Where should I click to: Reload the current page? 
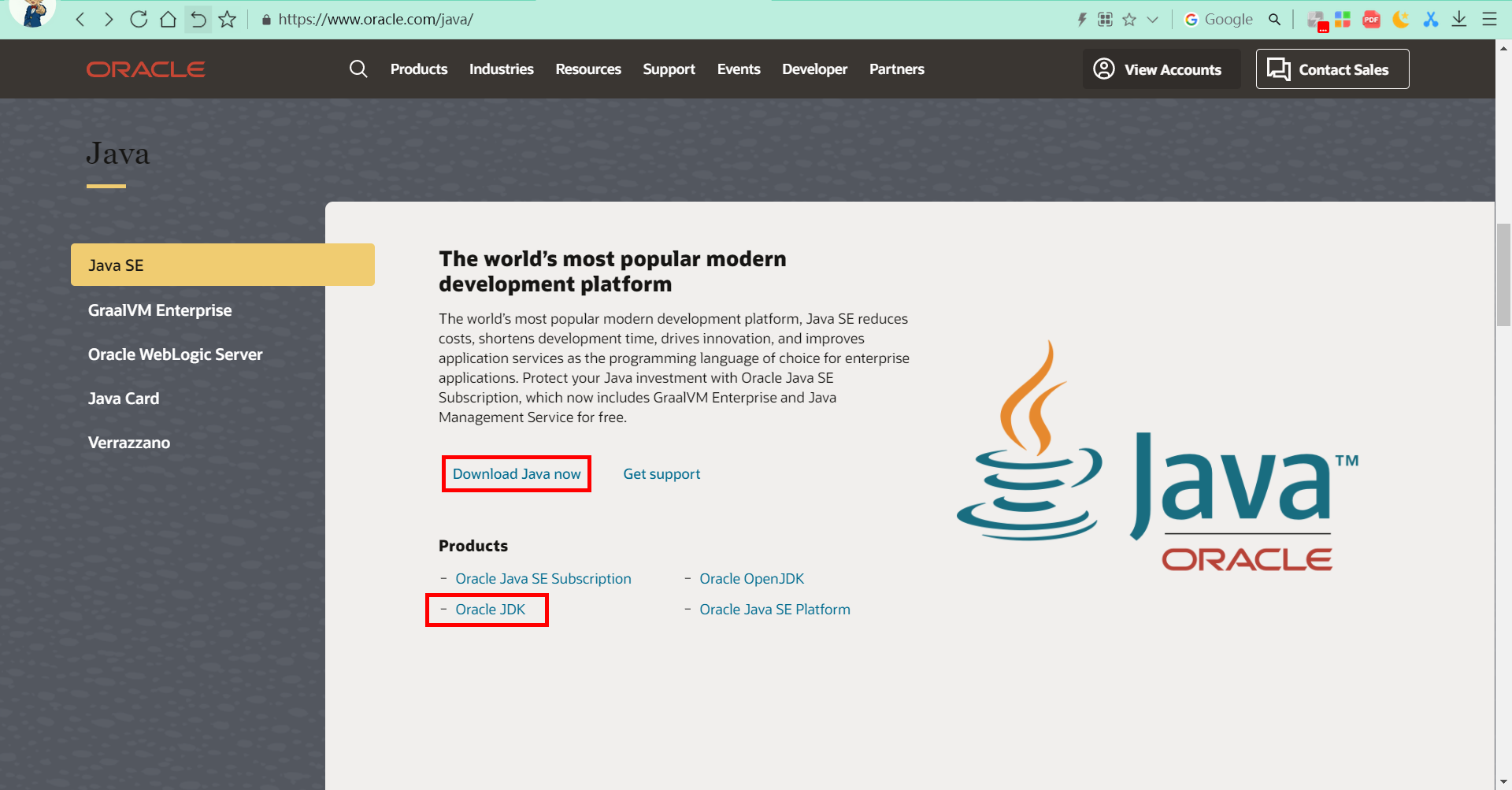(x=139, y=20)
